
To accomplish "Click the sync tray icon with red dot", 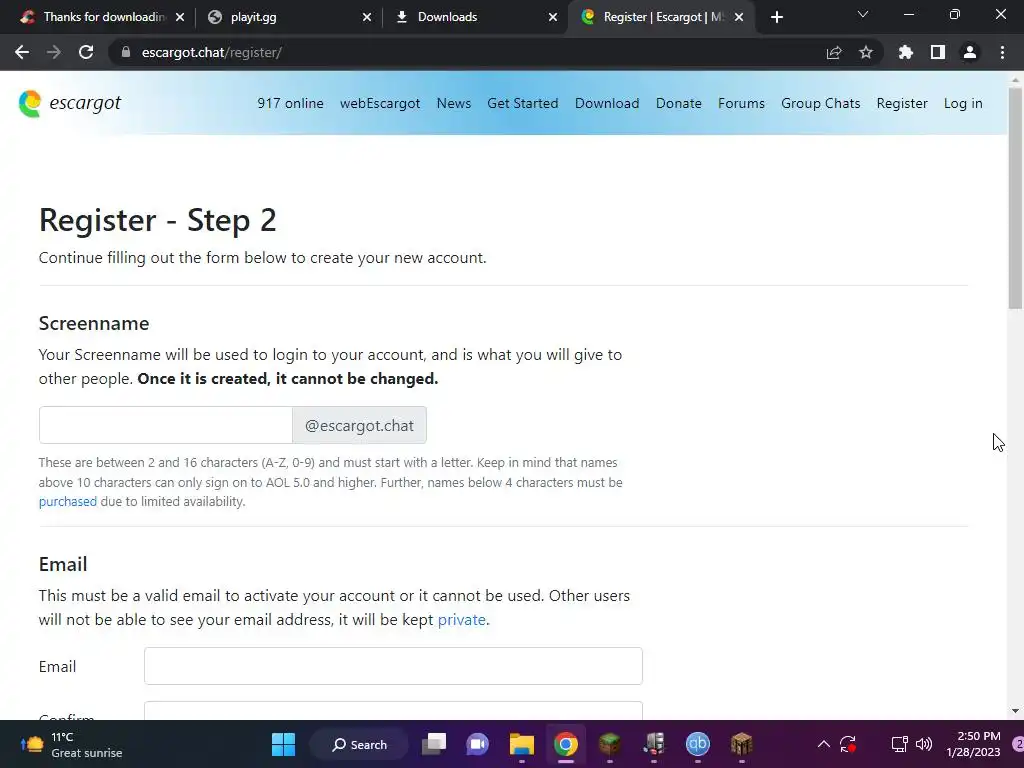I will [848, 744].
